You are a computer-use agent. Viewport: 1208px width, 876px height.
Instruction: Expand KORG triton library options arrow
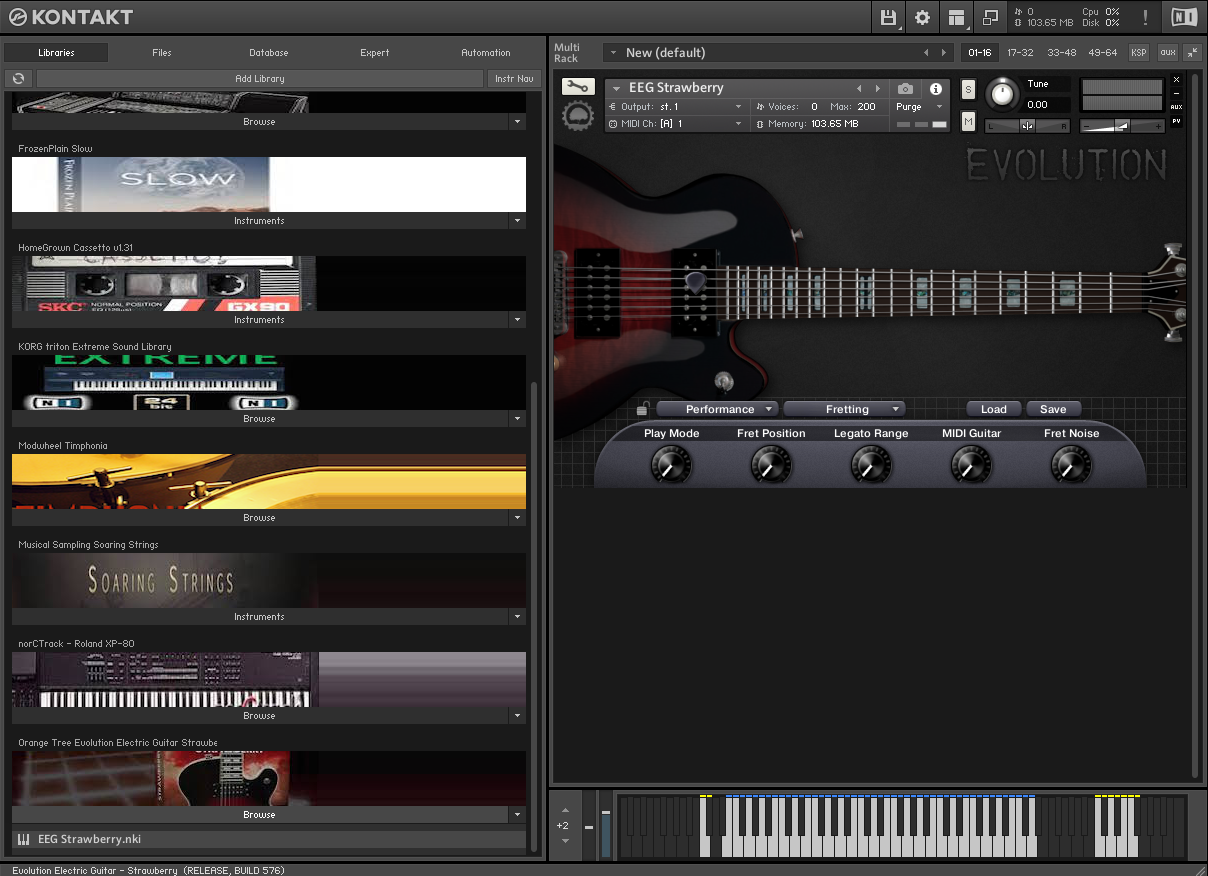click(x=517, y=419)
